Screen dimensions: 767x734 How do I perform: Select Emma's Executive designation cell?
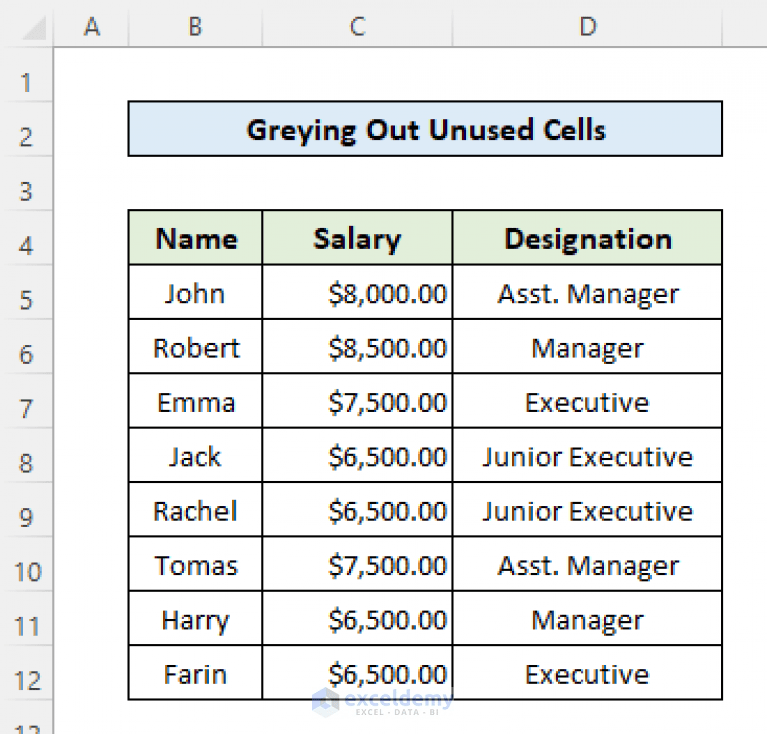pyautogui.click(x=587, y=401)
